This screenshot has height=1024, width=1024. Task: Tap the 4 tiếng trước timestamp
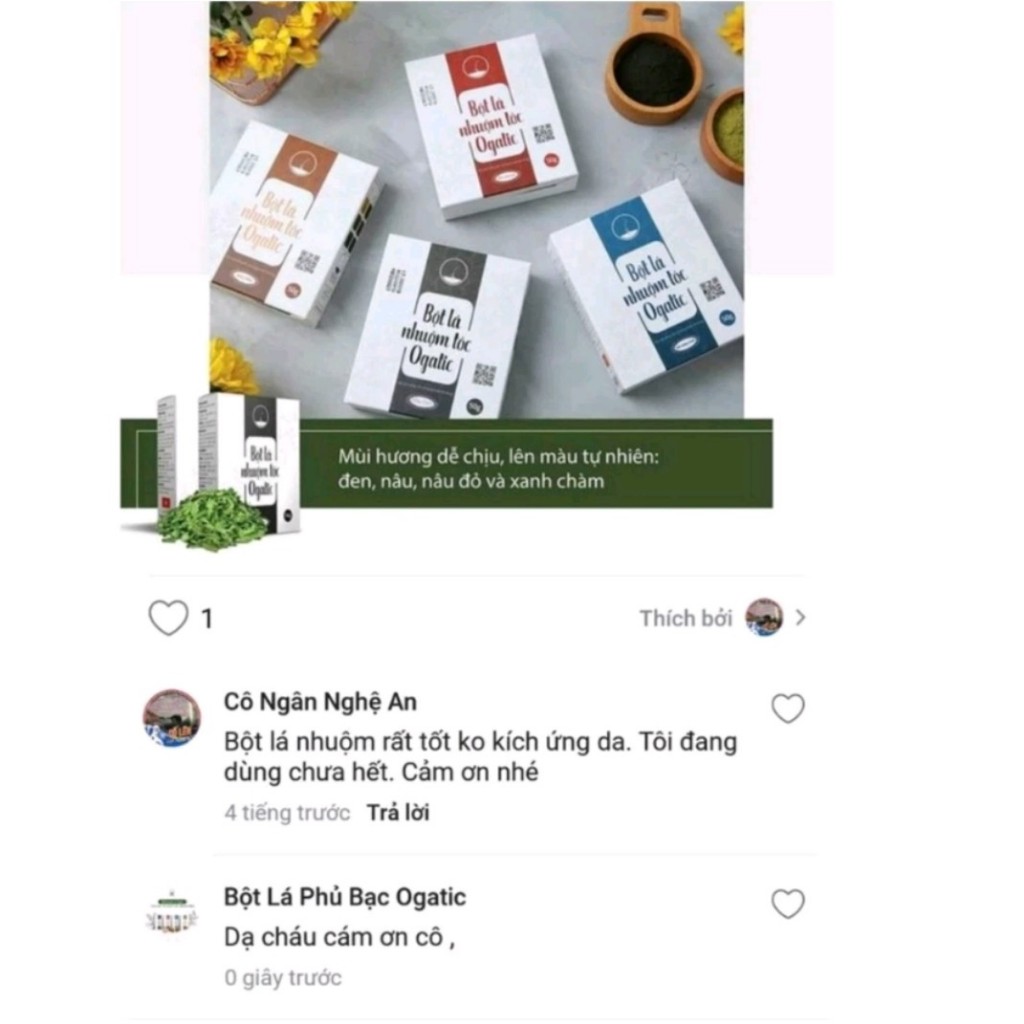[x=287, y=812]
